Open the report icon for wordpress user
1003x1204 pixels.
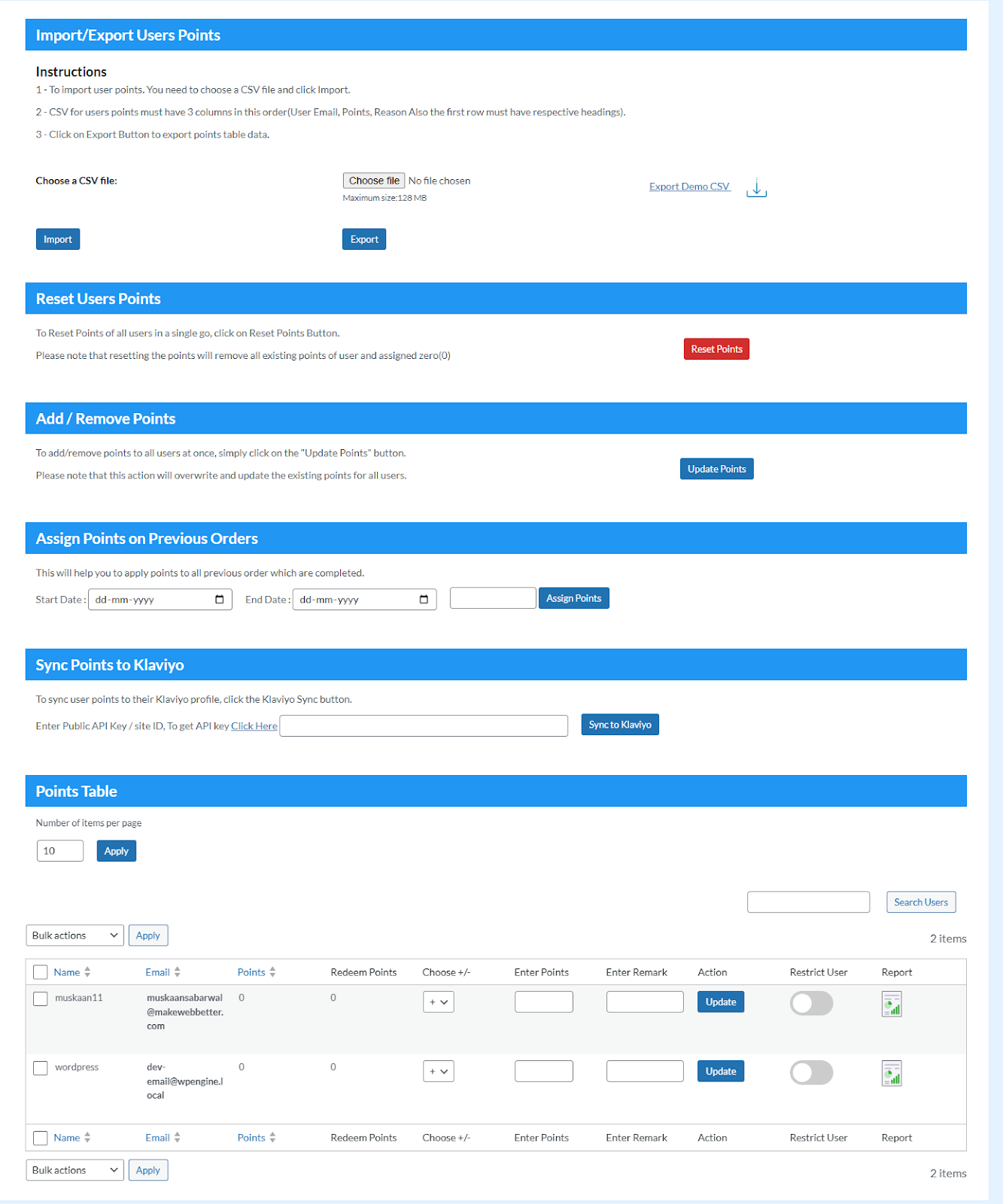(892, 1073)
